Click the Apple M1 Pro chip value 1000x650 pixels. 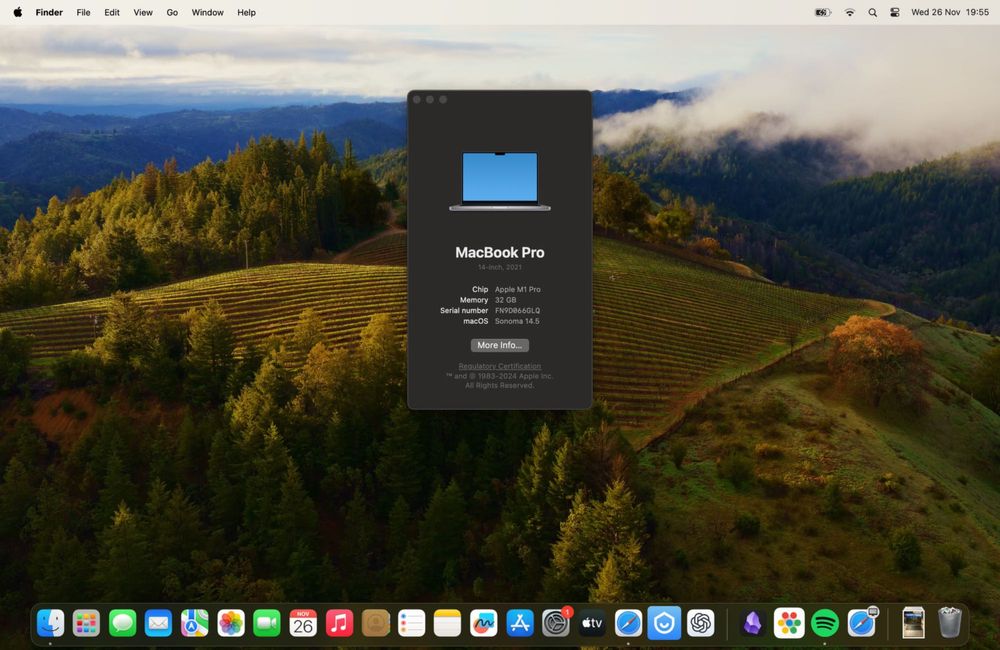pos(518,290)
